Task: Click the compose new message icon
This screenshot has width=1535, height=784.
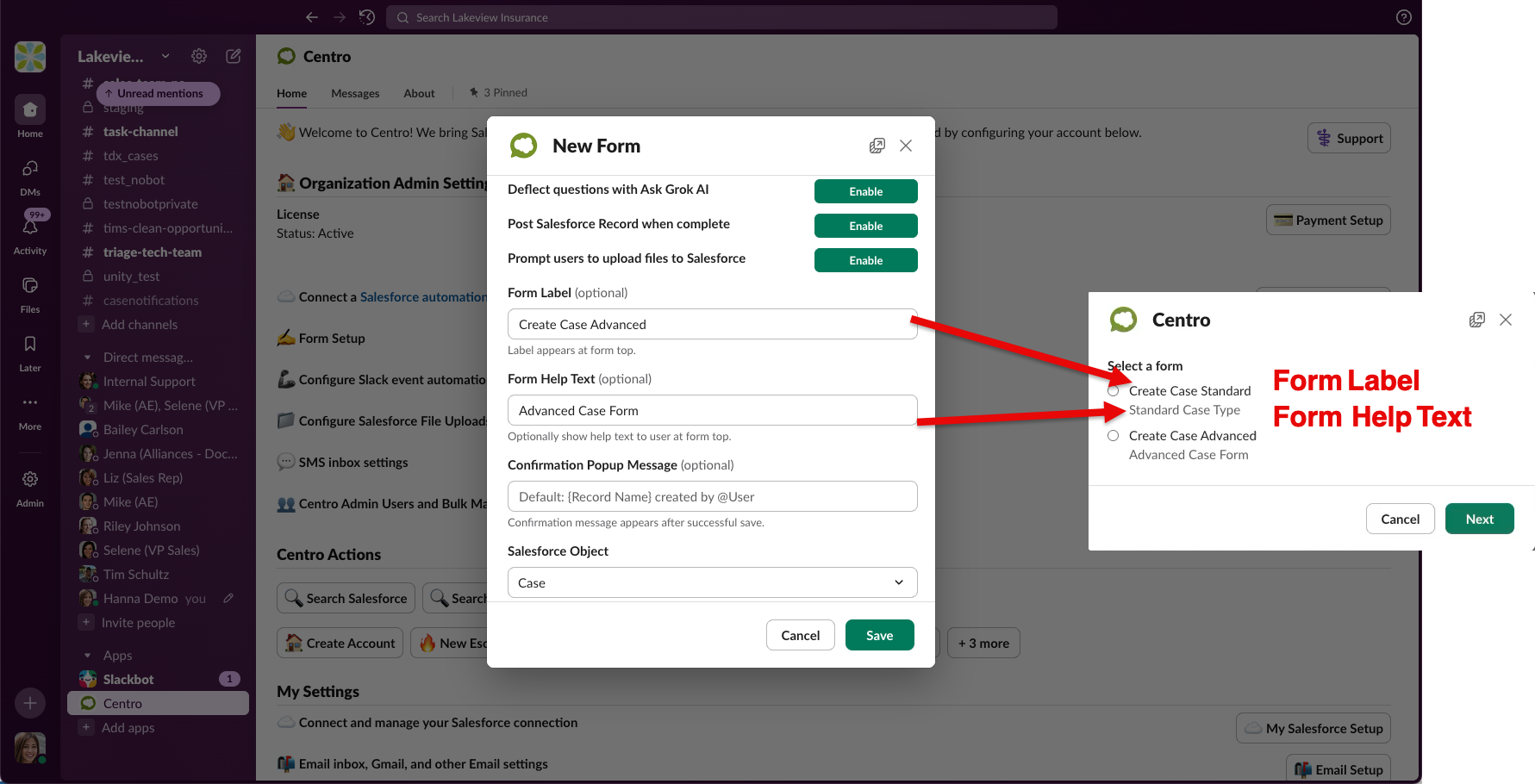Action: tap(234, 56)
